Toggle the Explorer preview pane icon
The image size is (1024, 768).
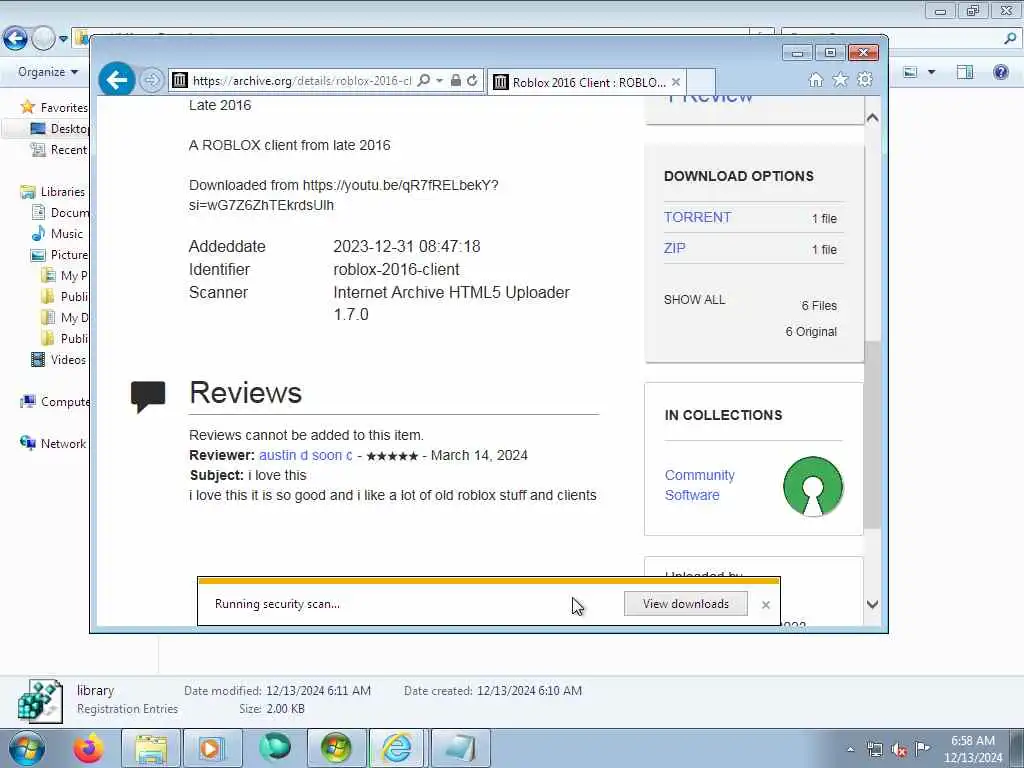pos(965,72)
